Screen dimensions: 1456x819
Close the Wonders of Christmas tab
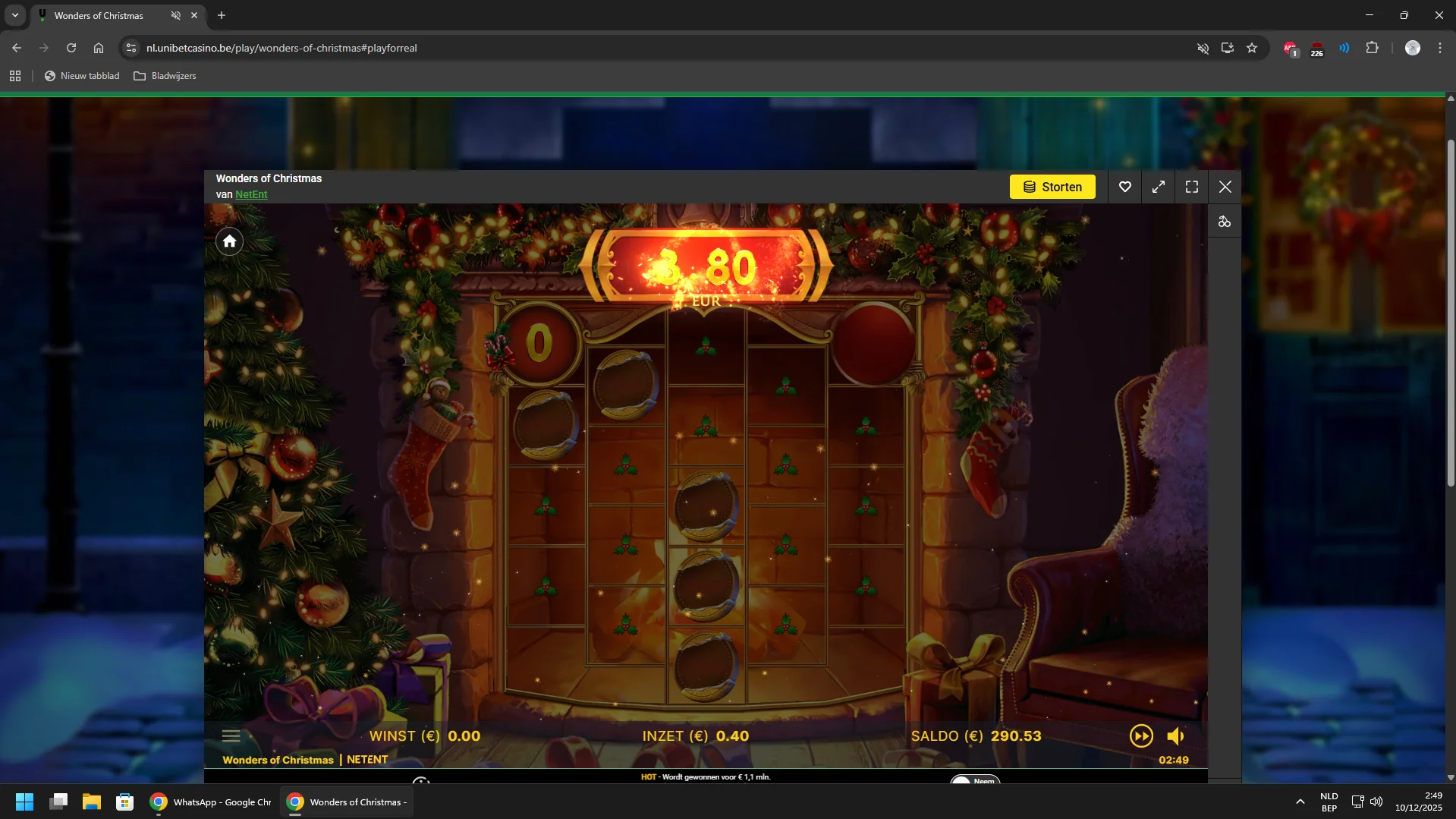pos(194,15)
